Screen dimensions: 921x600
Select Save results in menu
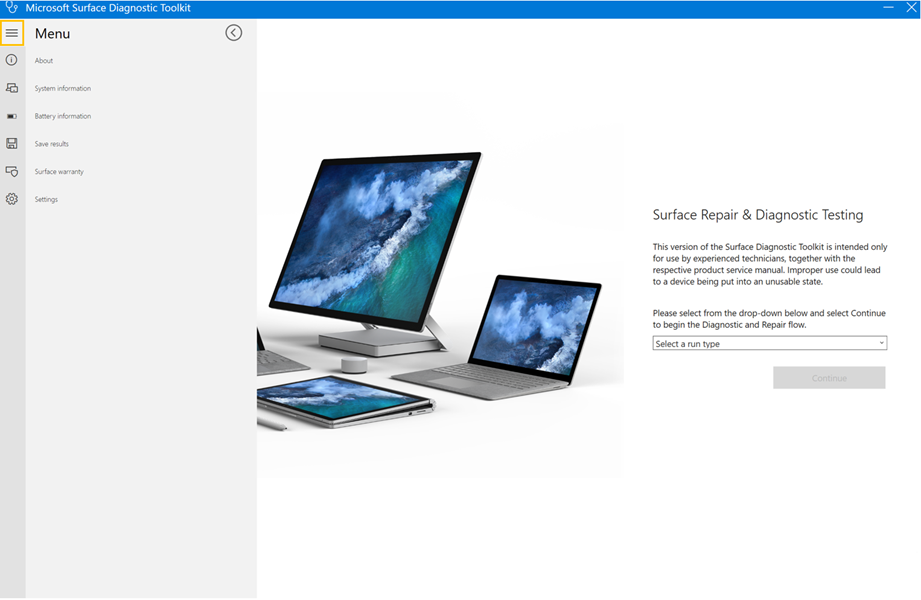[51, 144]
